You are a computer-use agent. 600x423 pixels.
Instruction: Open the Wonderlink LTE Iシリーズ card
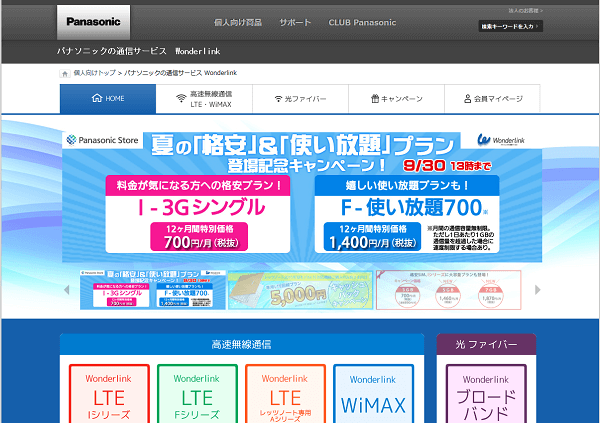pos(109,394)
